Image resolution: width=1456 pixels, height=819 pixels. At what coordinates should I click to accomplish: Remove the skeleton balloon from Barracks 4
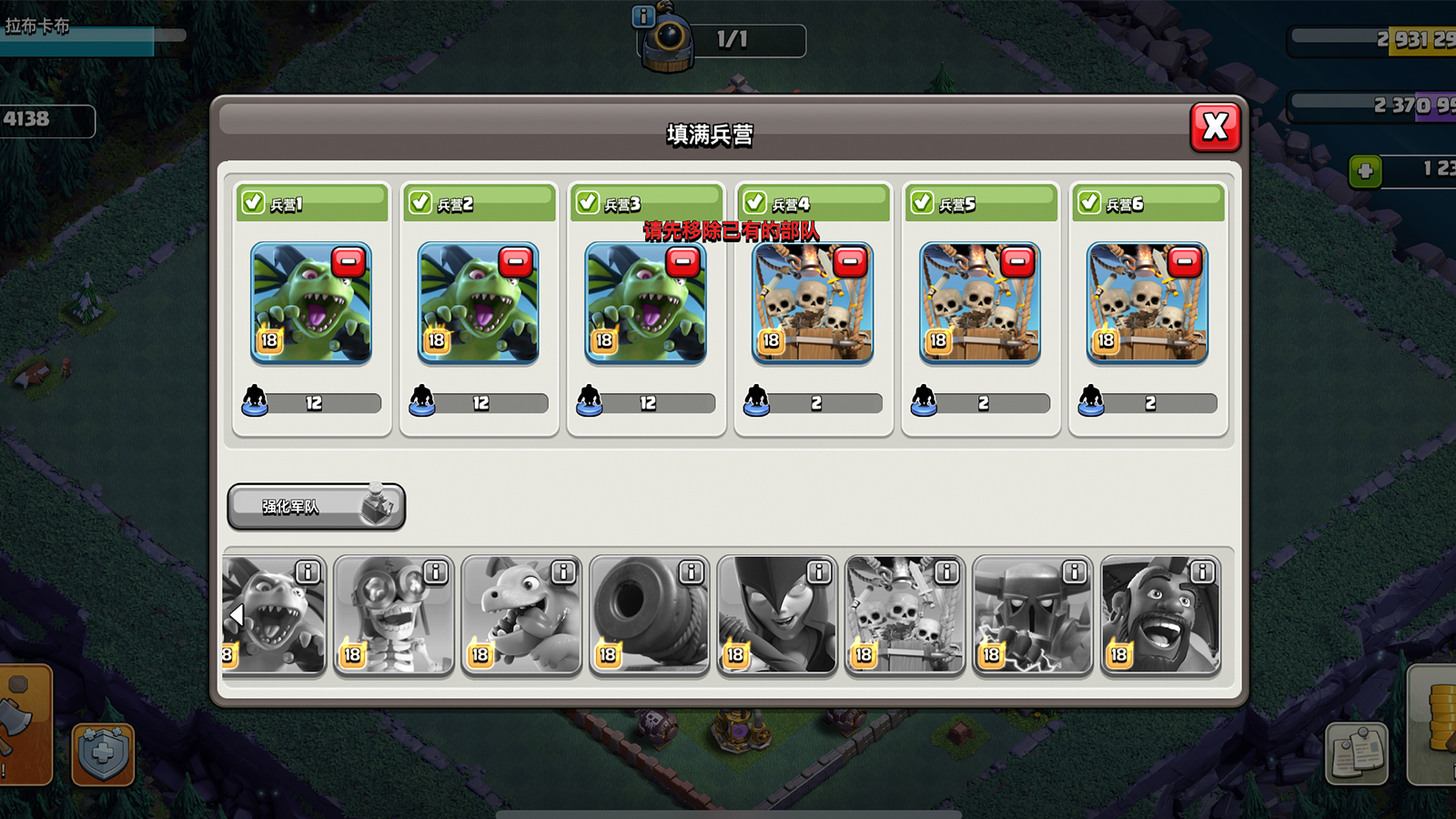(x=850, y=262)
